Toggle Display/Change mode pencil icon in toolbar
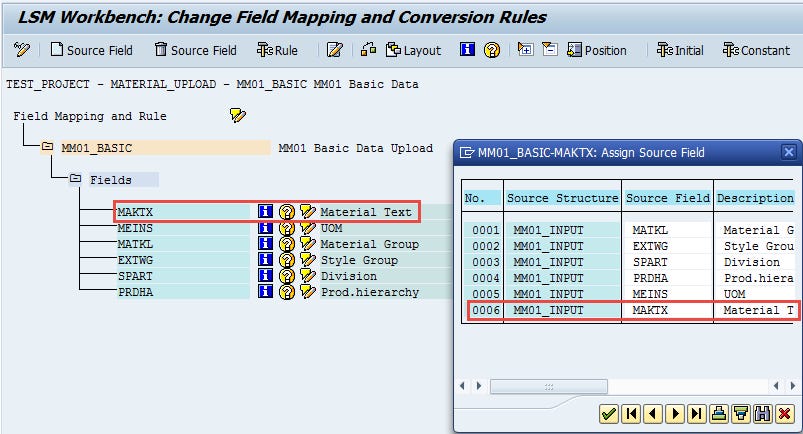 tap(22, 50)
